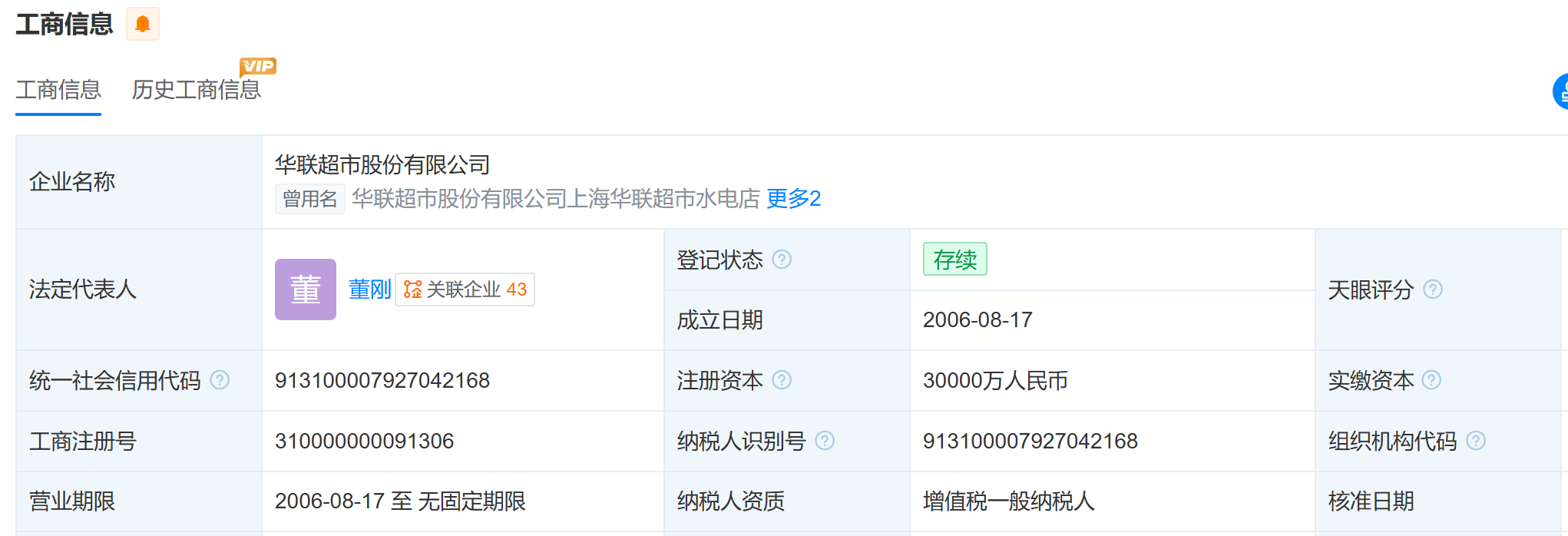Click help icon next to 组织机构代码

(1476, 441)
